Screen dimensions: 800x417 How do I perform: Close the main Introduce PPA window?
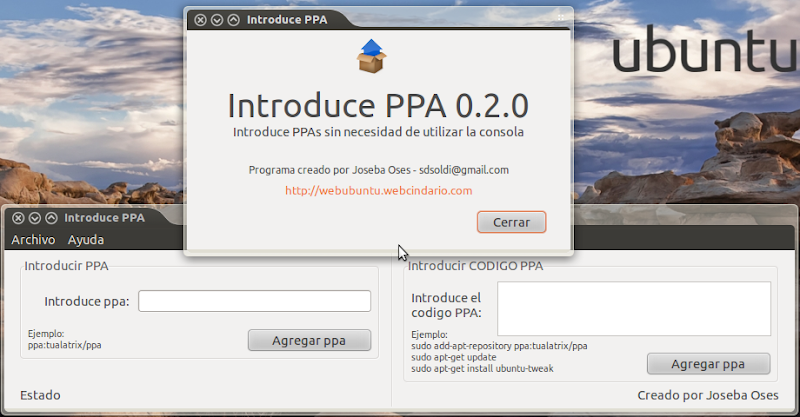(18, 218)
